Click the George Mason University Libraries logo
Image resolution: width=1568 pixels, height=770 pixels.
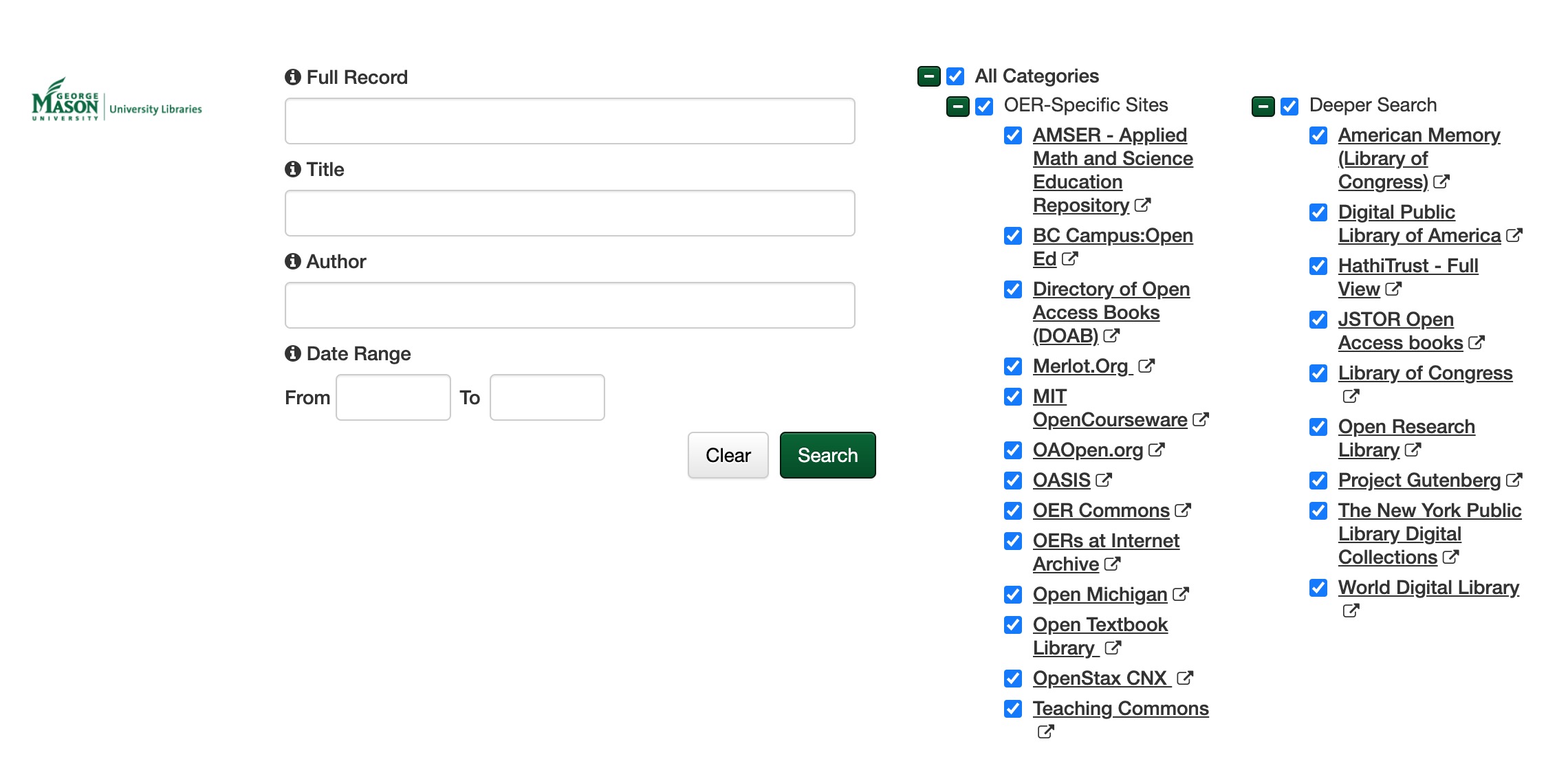coord(117,100)
